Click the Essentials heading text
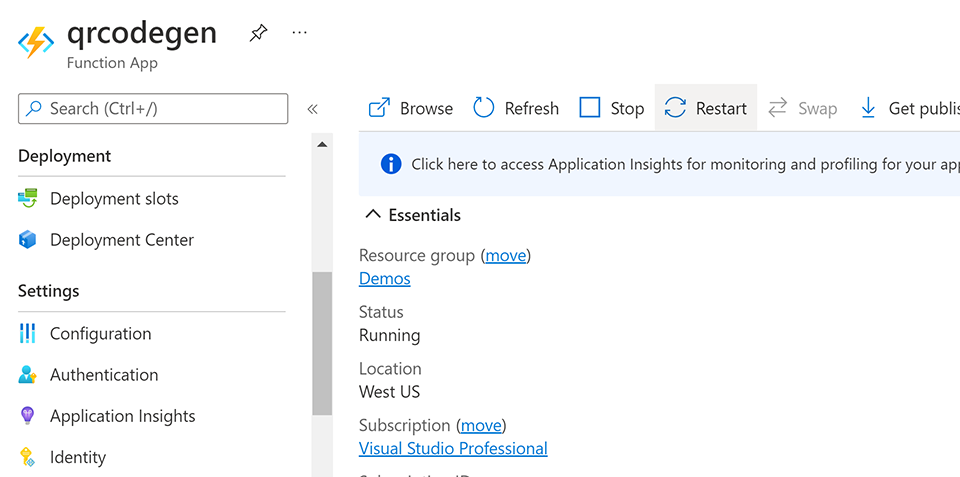Screen dimensions: 960x477 (425, 215)
